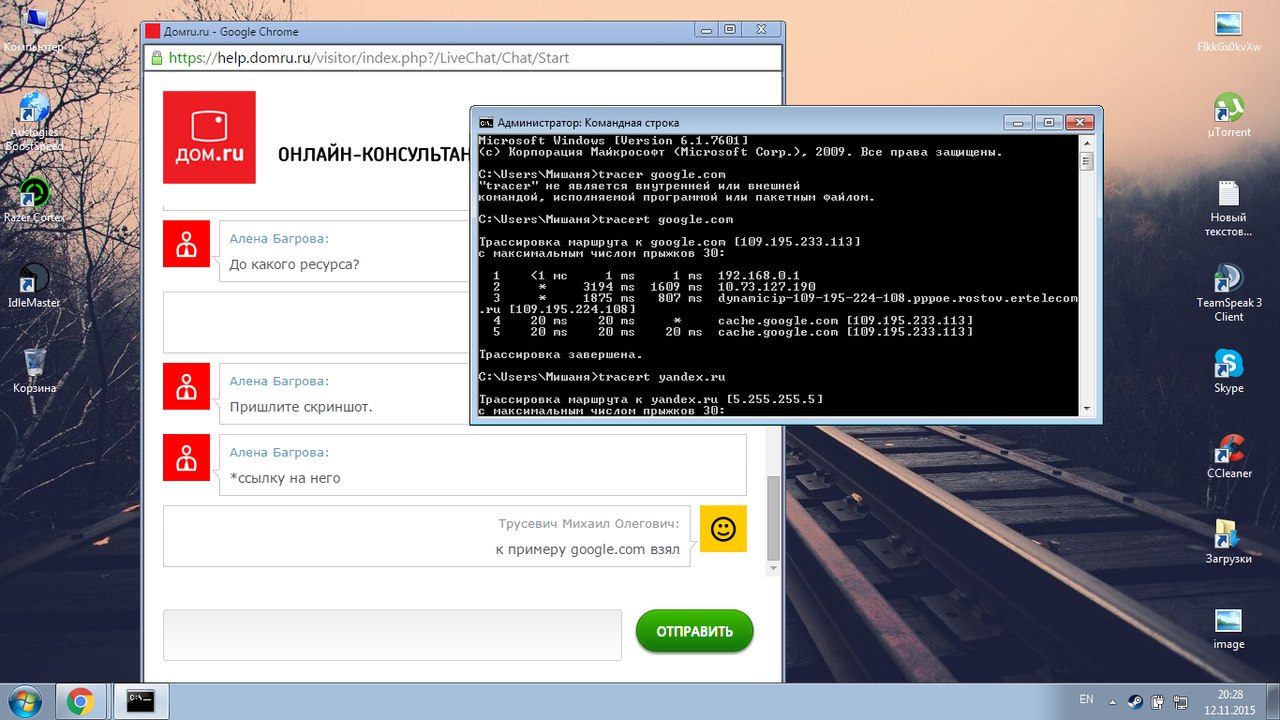Click the chat window vertical scrollbar thumb
This screenshot has width=1280, height=720.
[x=772, y=516]
